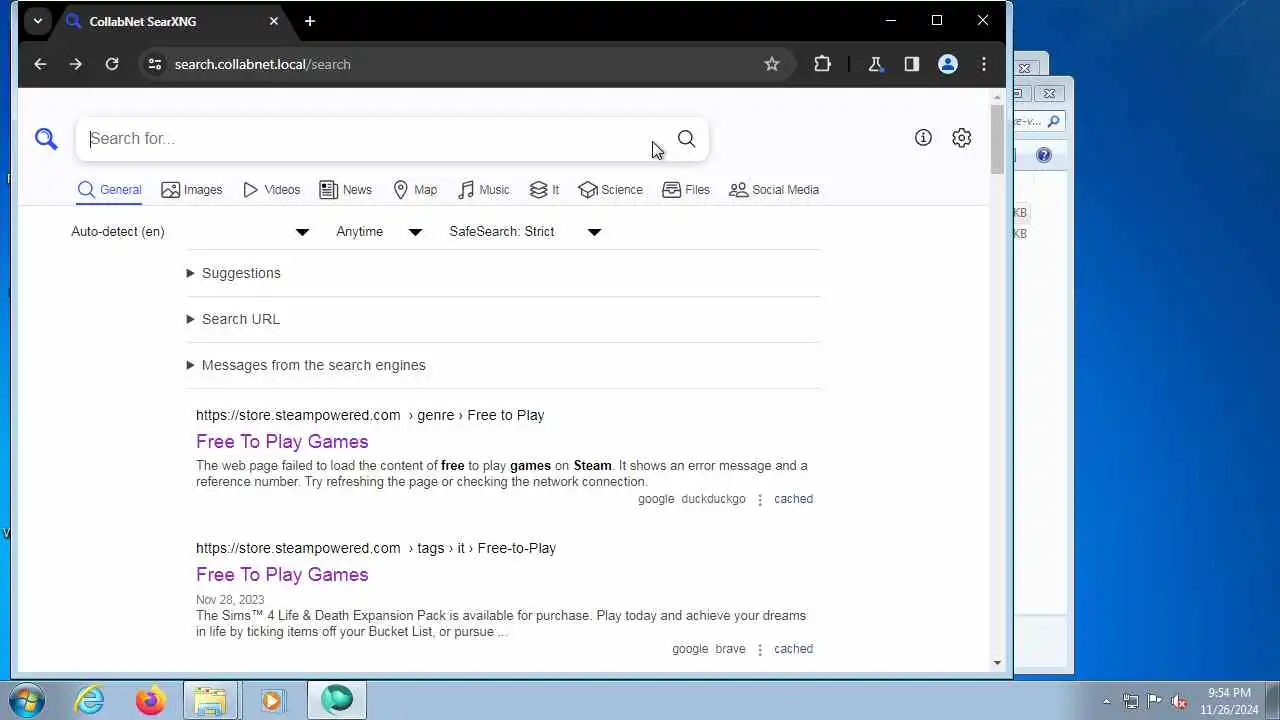This screenshot has width=1280, height=720.
Task: Switch to the Files search tab
Action: 686,189
